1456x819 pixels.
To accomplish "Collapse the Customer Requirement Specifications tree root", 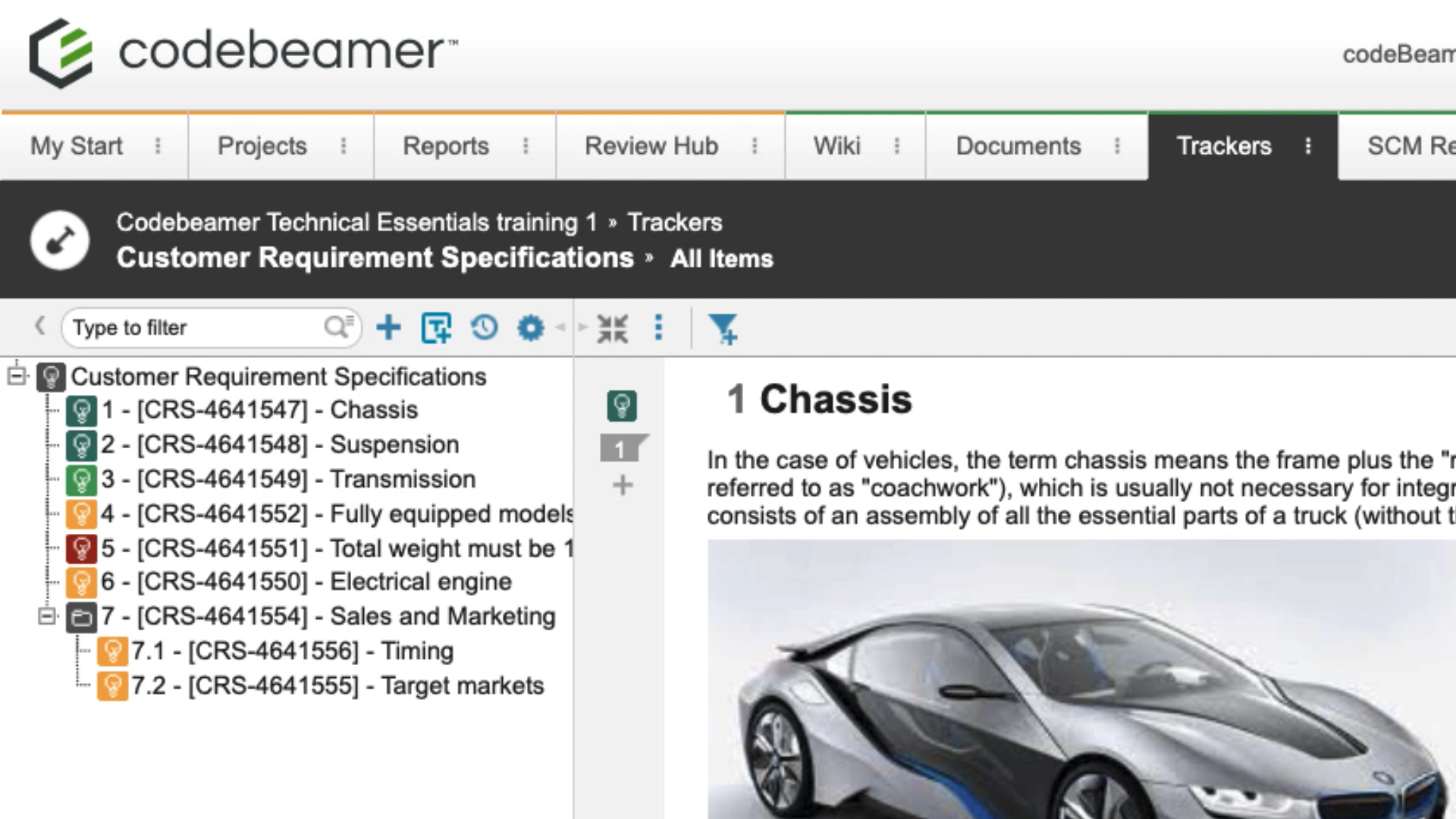I will (x=17, y=376).
